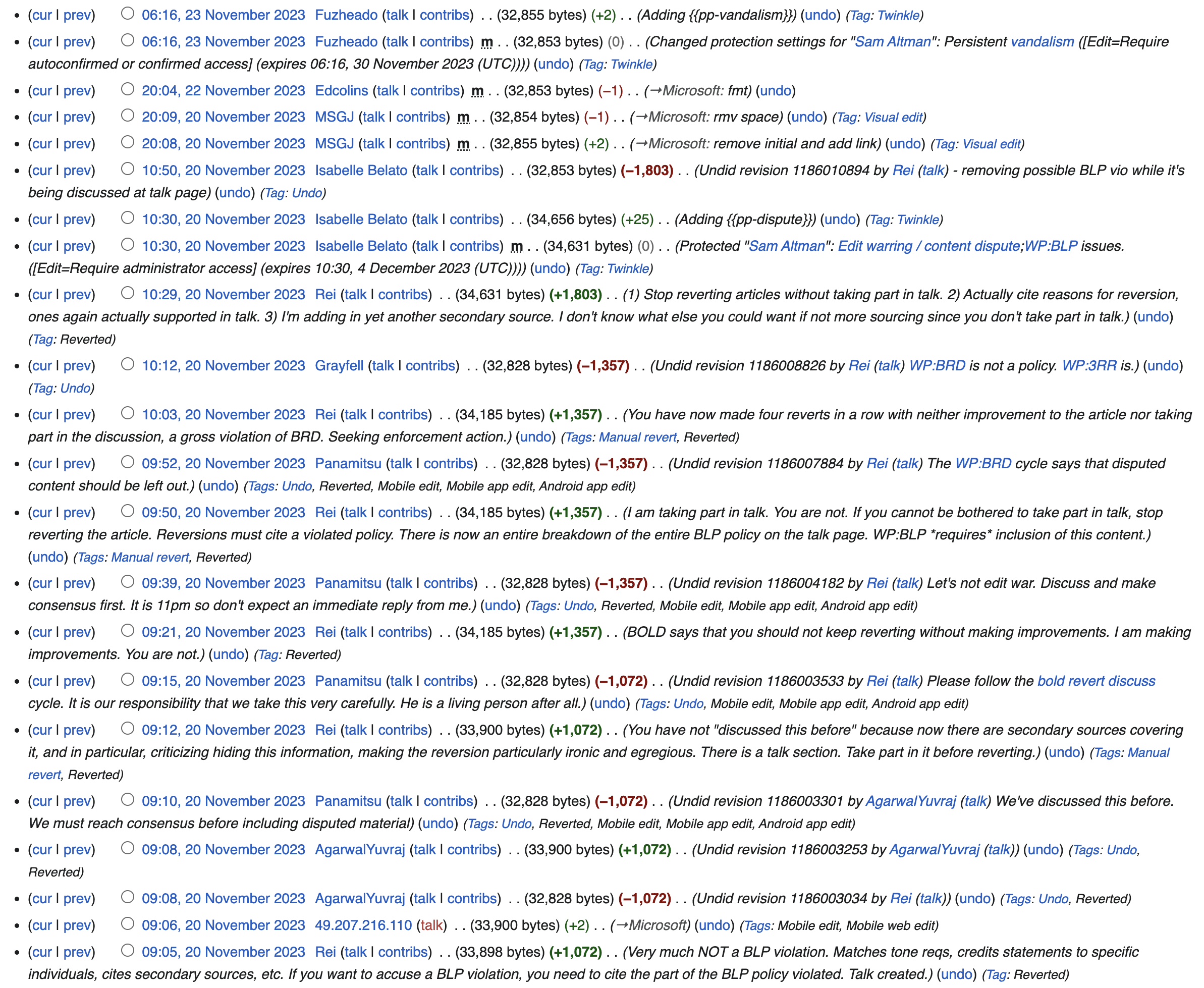This screenshot has width=1204, height=988.
Task: Open 'vandalism' link in protection summary
Action: coord(1042,41)
